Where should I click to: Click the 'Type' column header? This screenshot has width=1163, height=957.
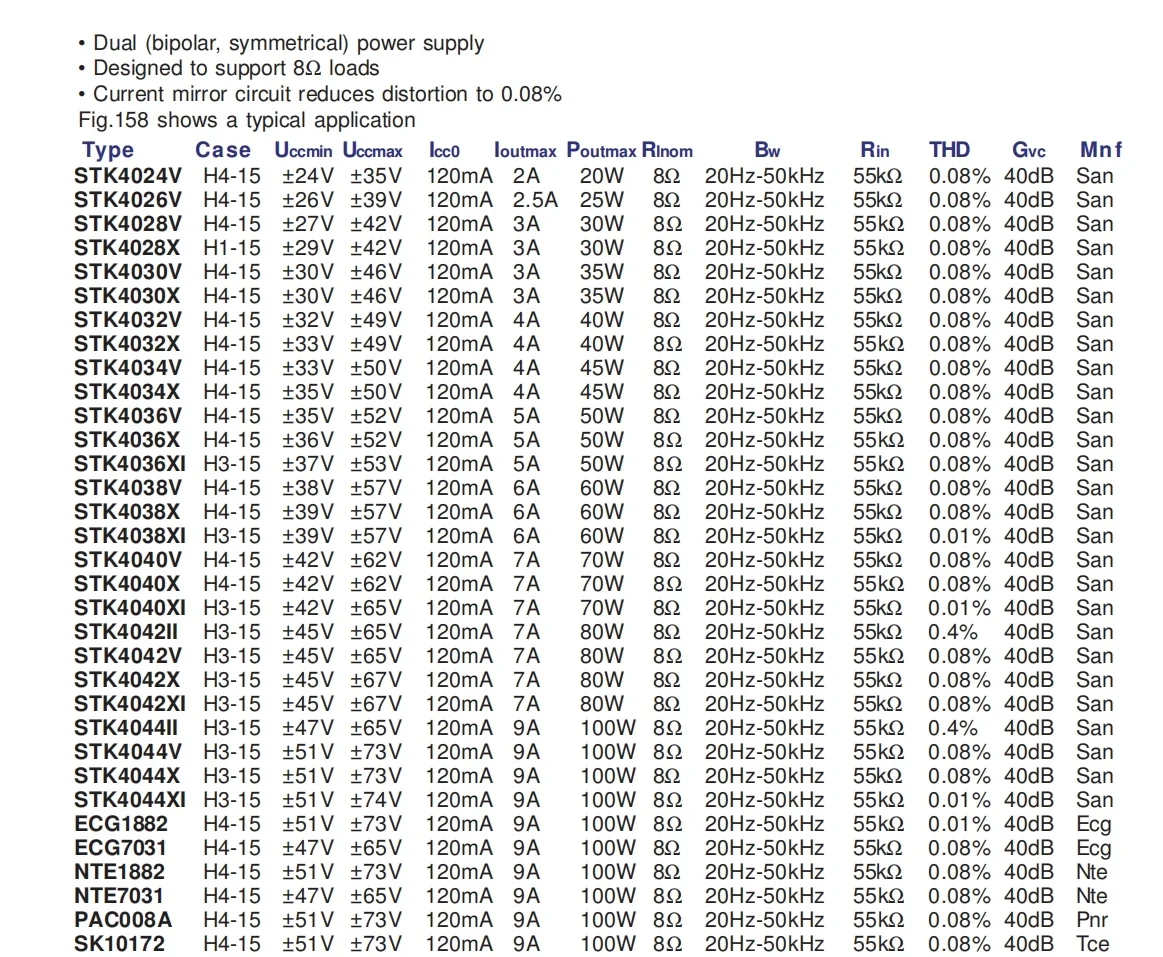click(x=108, y=150)
